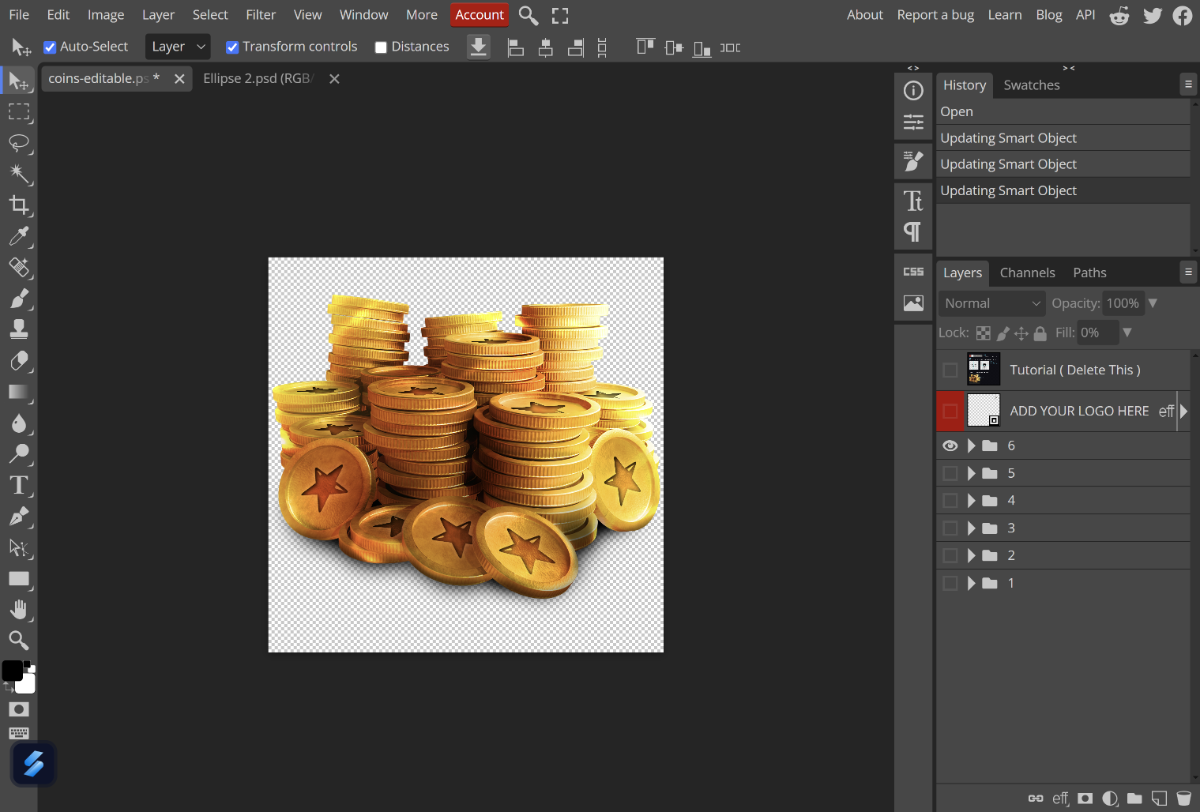The width and height of the screenshot is (1200, 812).
Task: Switch to the Channels tab
Action: [1027, 272]
